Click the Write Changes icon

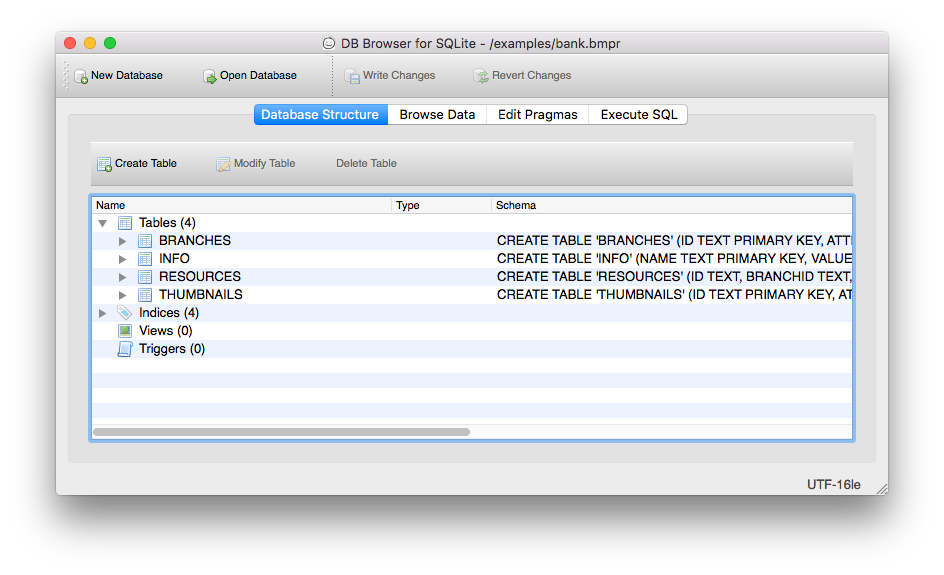pyautogui.click(x=352, y=76)
